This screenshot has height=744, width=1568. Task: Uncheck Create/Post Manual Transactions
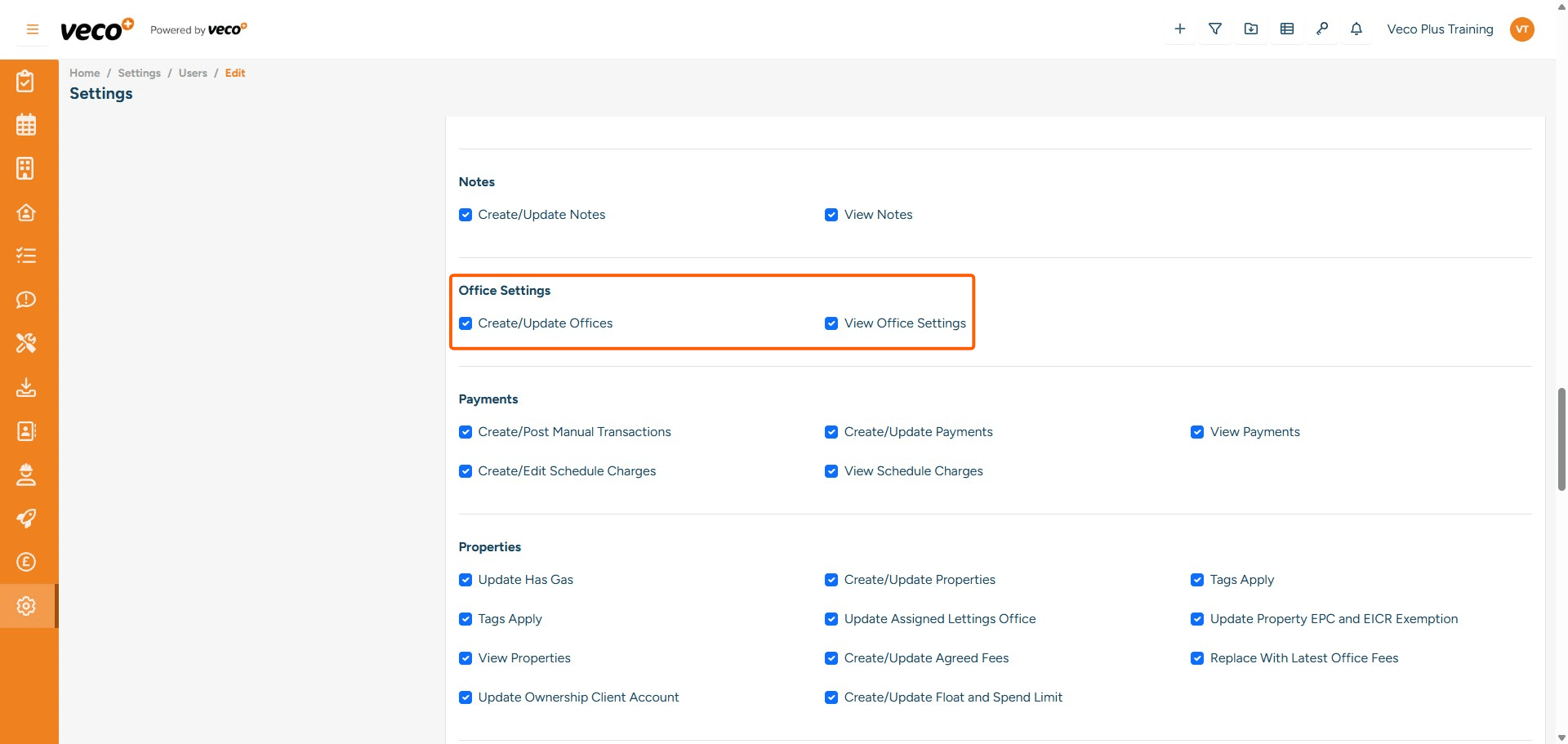pyautogui.click(x=465, y=432)
